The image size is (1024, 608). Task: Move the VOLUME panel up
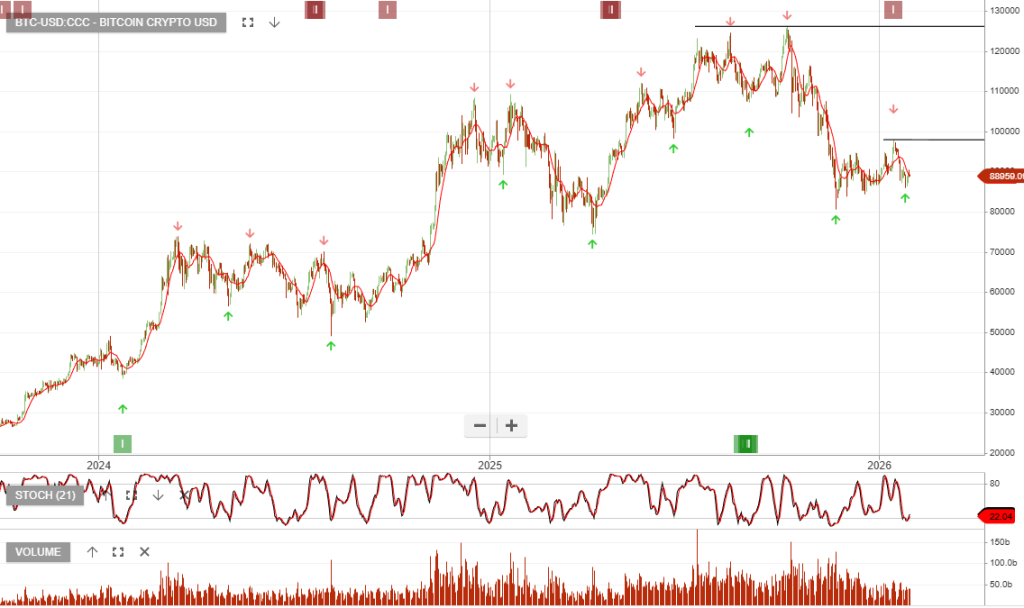point(92,551)
